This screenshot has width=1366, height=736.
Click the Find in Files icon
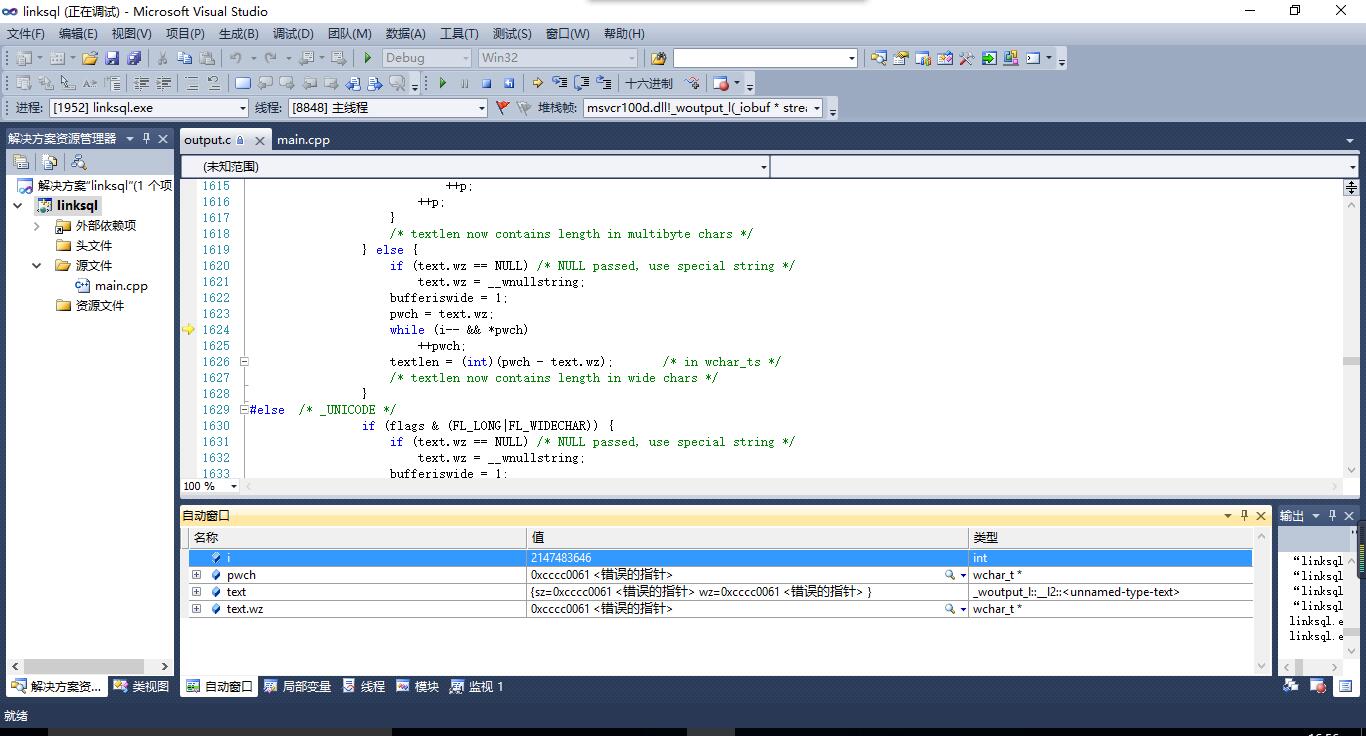(658, 58)
